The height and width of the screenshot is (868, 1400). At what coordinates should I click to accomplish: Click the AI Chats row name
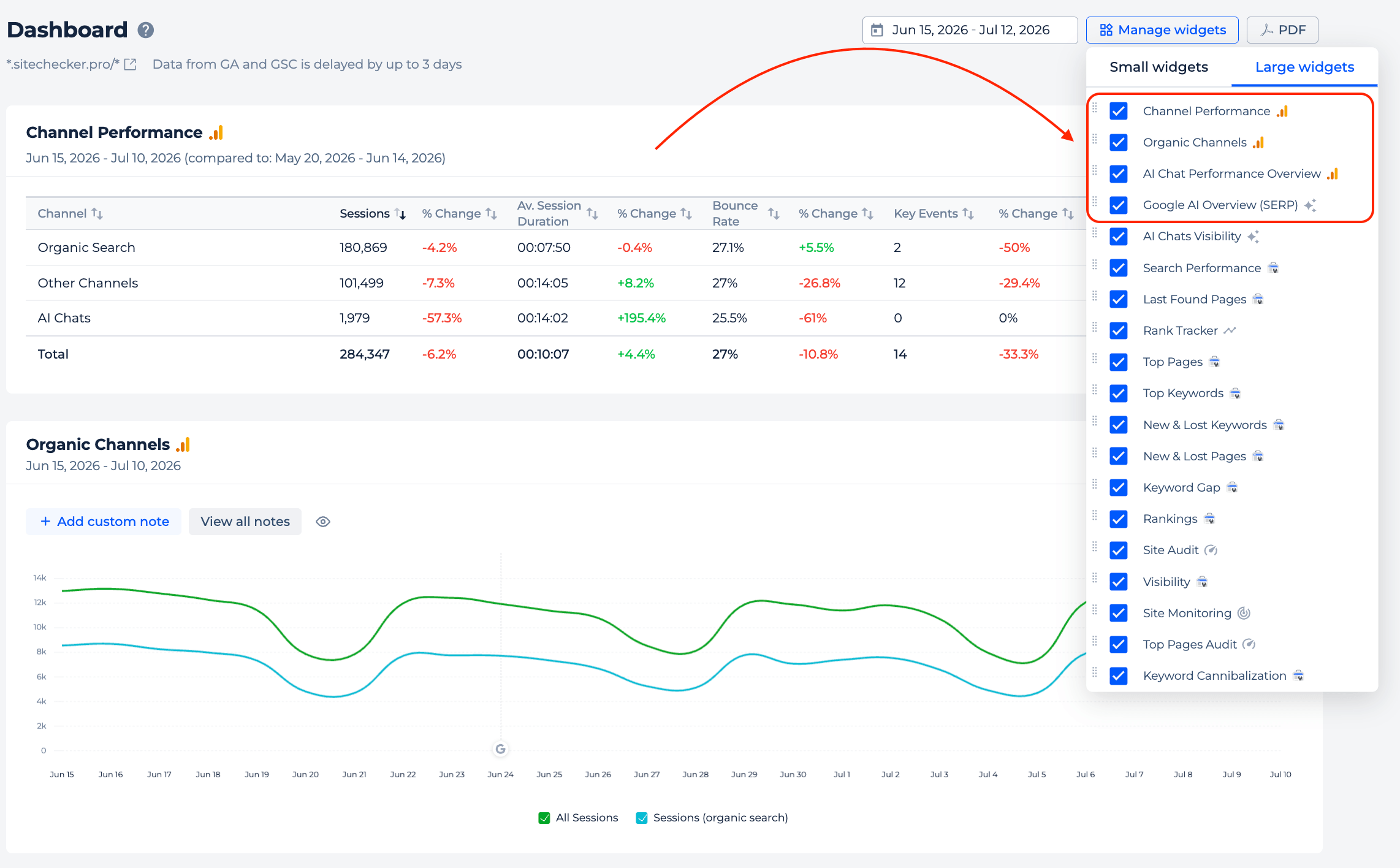[64, 318]
